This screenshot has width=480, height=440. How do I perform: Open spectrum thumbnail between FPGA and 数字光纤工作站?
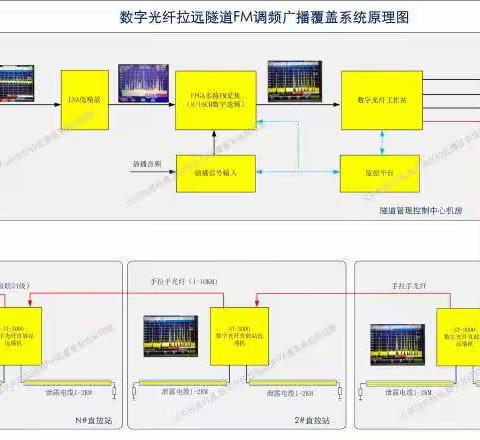tap(295, 81)
